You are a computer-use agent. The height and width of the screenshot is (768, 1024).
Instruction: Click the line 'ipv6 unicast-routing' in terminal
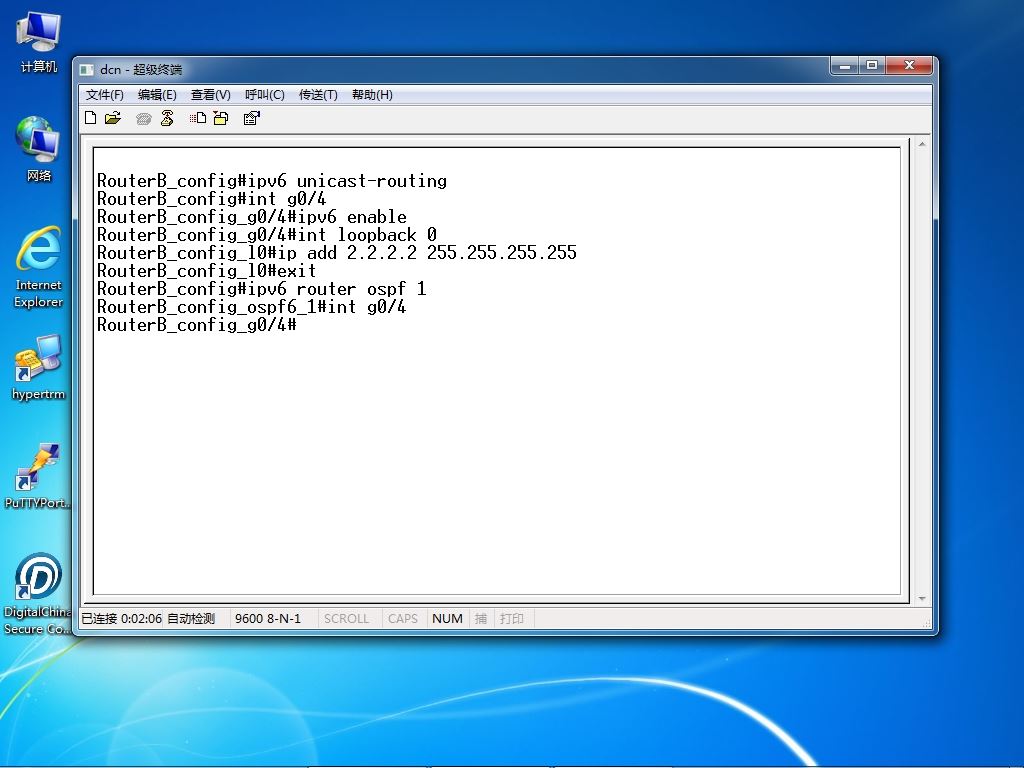(x=272, y=181)
